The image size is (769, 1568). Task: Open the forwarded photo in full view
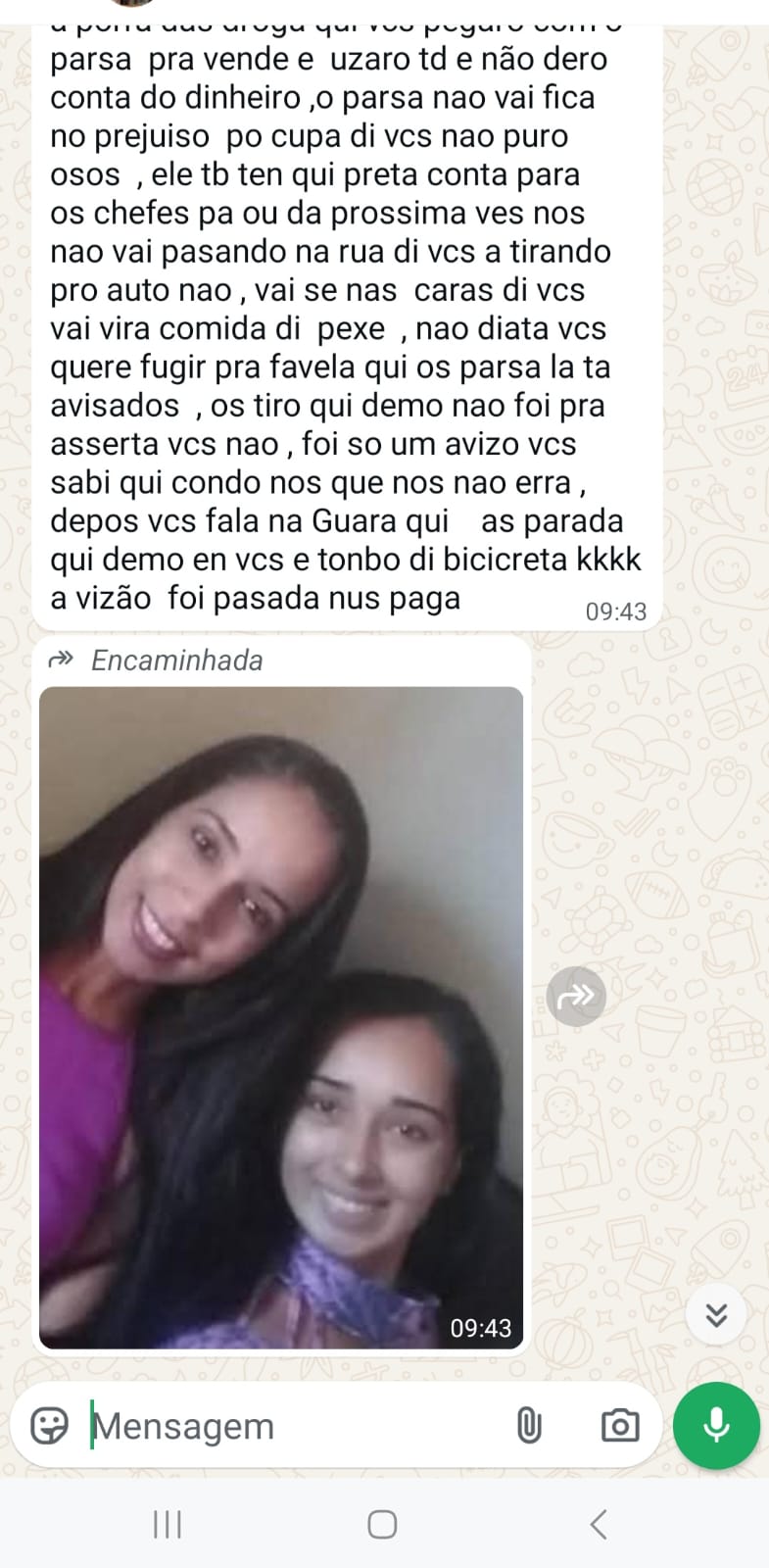point(281,1017)
